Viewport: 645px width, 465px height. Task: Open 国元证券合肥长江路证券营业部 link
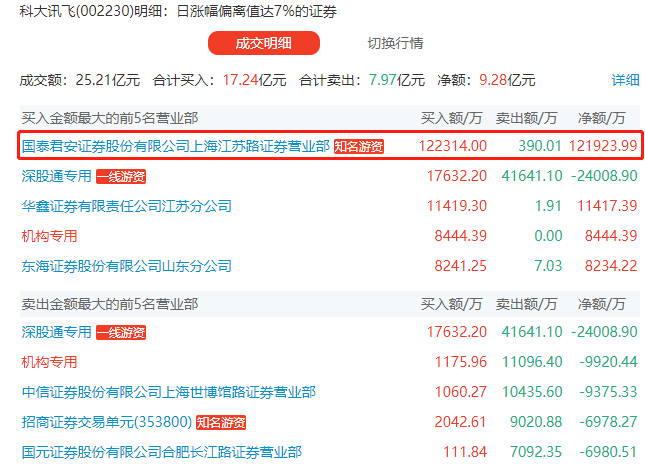[162, 452]
